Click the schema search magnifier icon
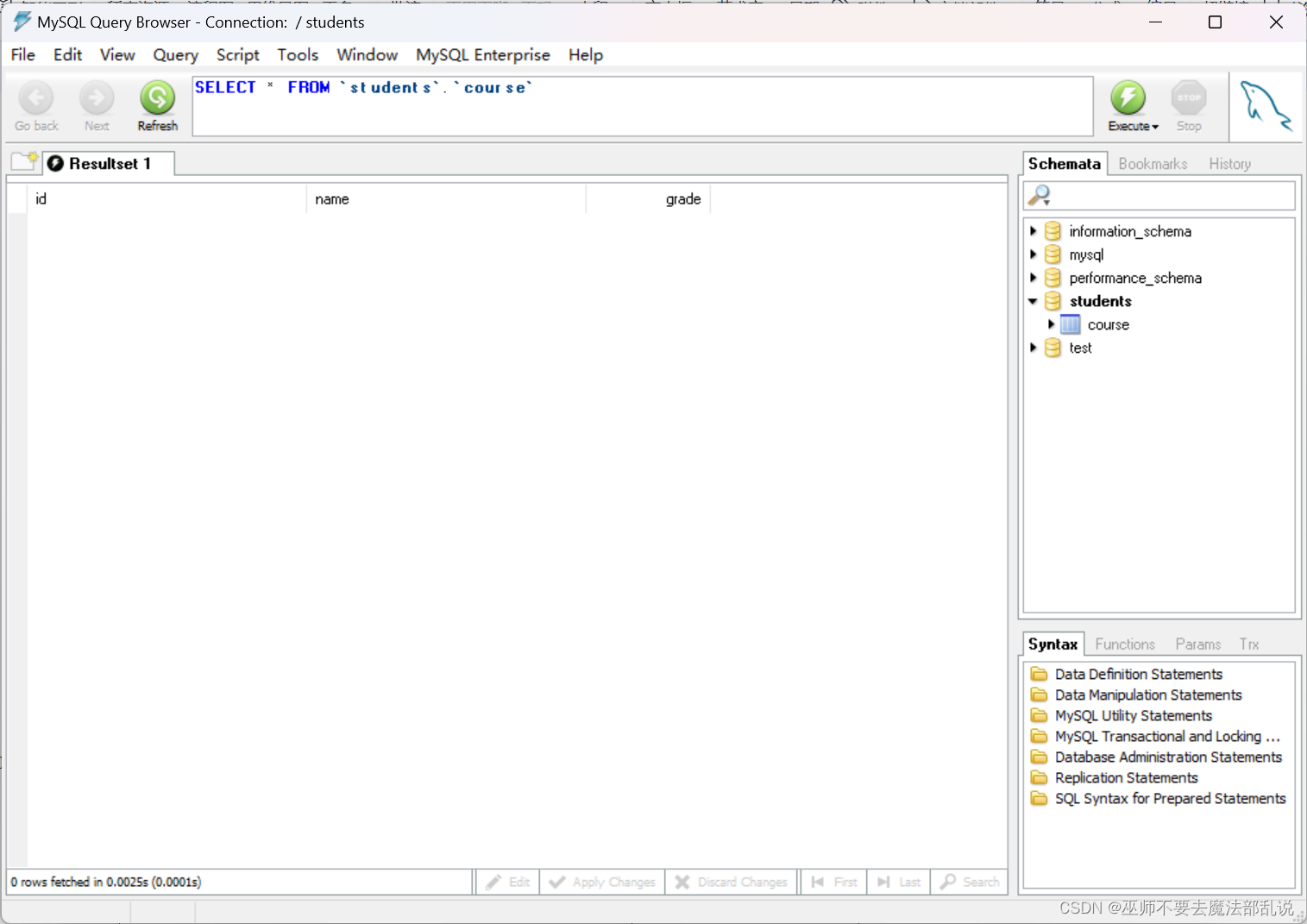This screenshot has height=924, width=1307. coord(1039,195)
